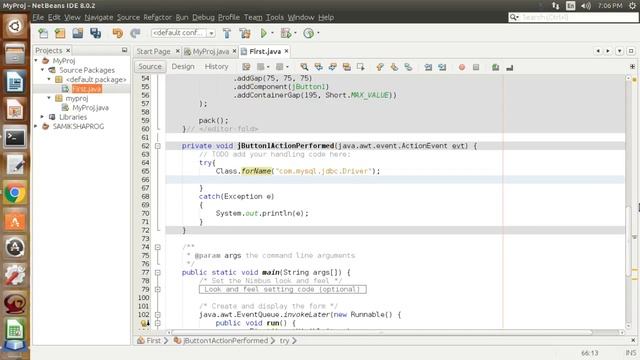The width and height of the screenshot is (640, 360).
Task: Switch editor to Source view
Action: pos(150,67)
